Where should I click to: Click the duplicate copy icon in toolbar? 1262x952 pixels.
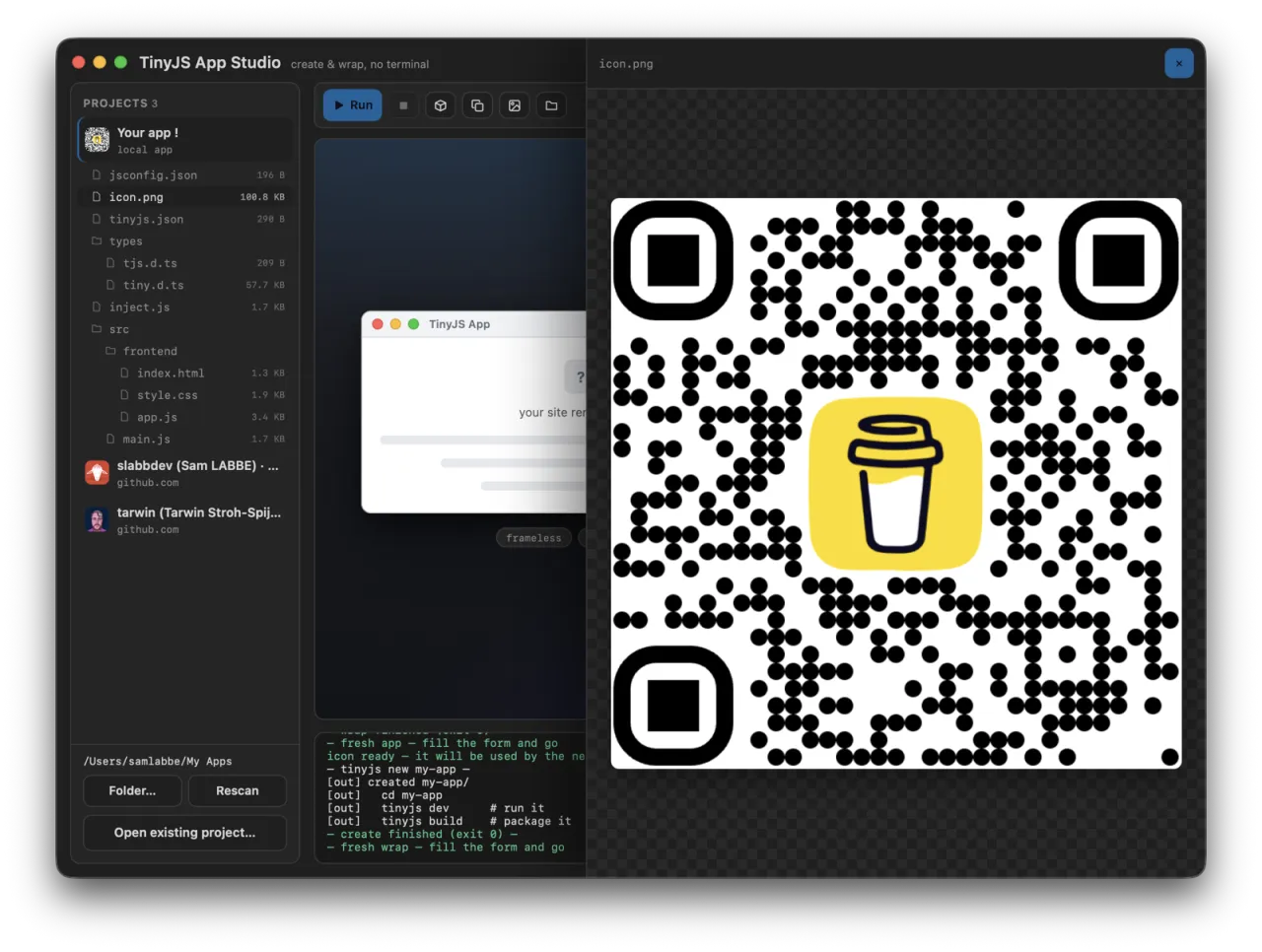(477, 105)
